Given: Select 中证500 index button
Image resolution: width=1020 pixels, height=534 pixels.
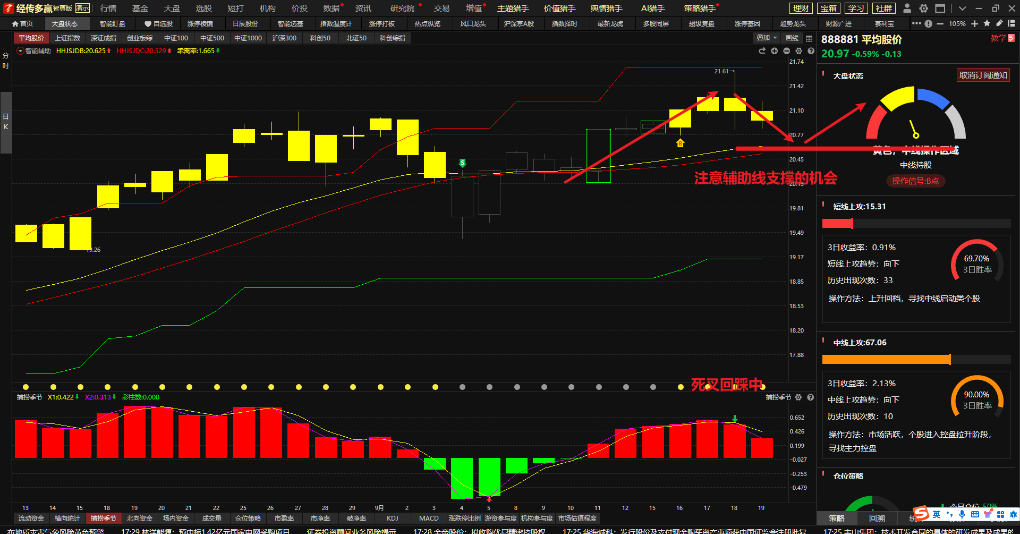Looking at the screenshot, I should coord(212,38).
